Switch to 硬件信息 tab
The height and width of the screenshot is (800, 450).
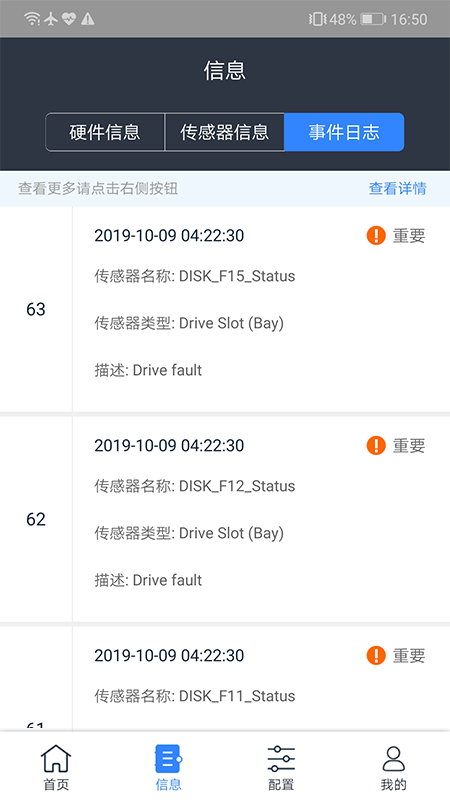(105, 132)
